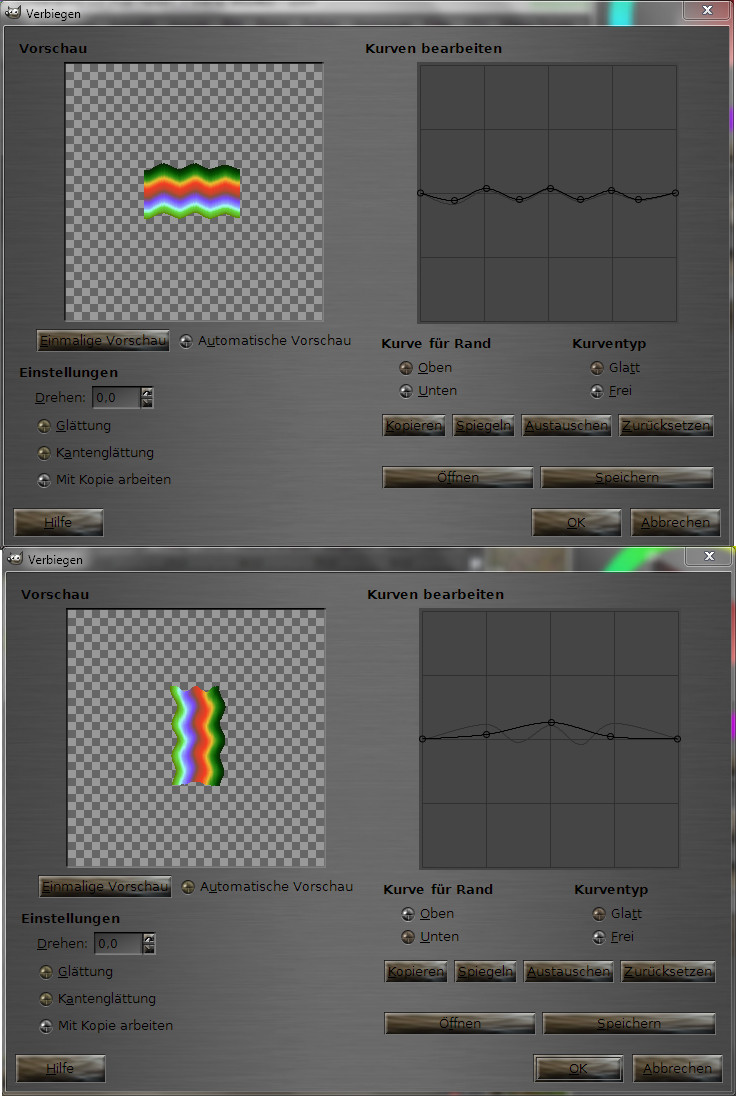Enable Mit Kopie arbeiten, vertical-wave dialog
The height and width of the screenshot is (1096, 736).
point(47,1026)
